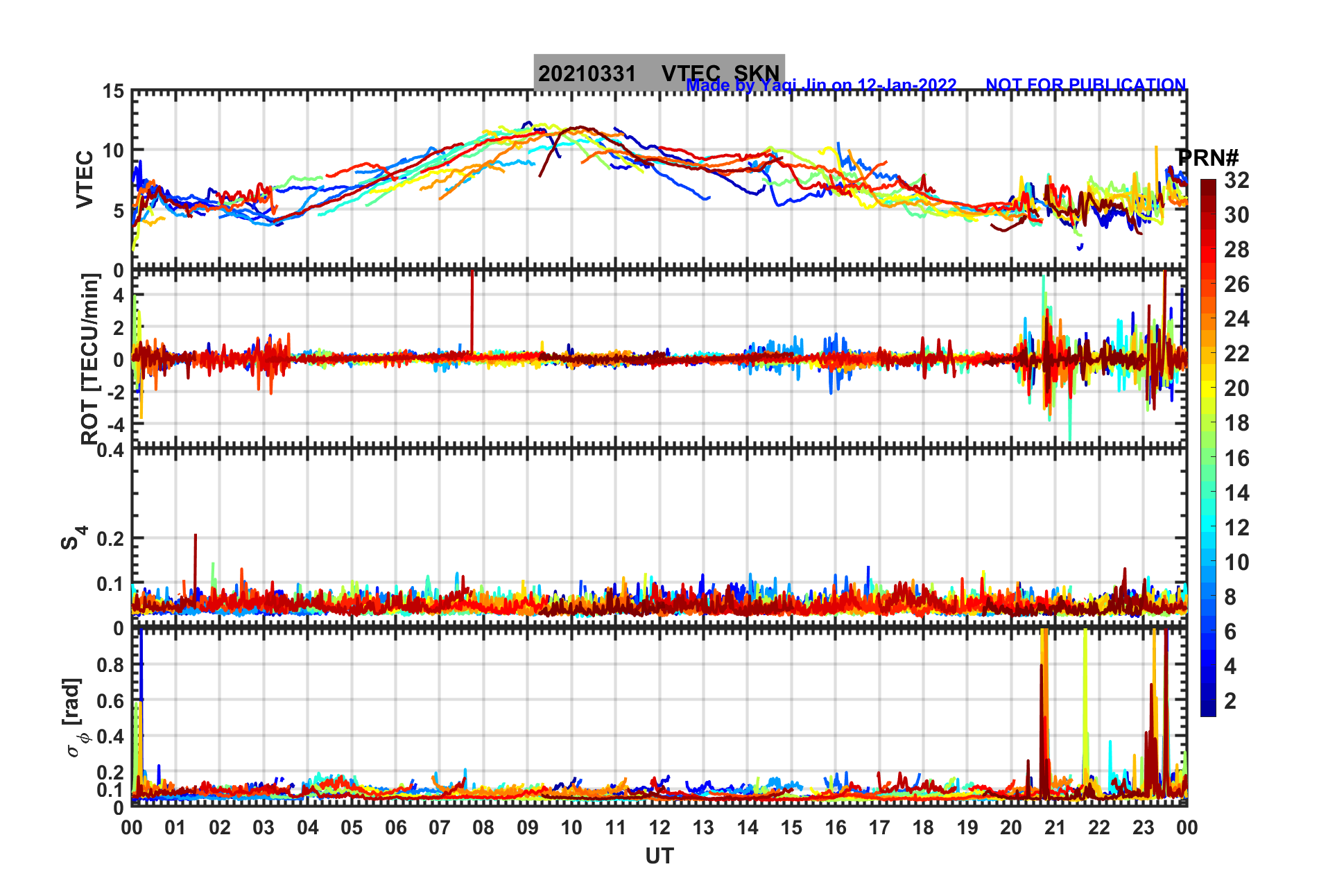Viewport: 1319px width, 896px height.
Task: Click the VTEC axis tick label 15
Action: tap(113, 92)
